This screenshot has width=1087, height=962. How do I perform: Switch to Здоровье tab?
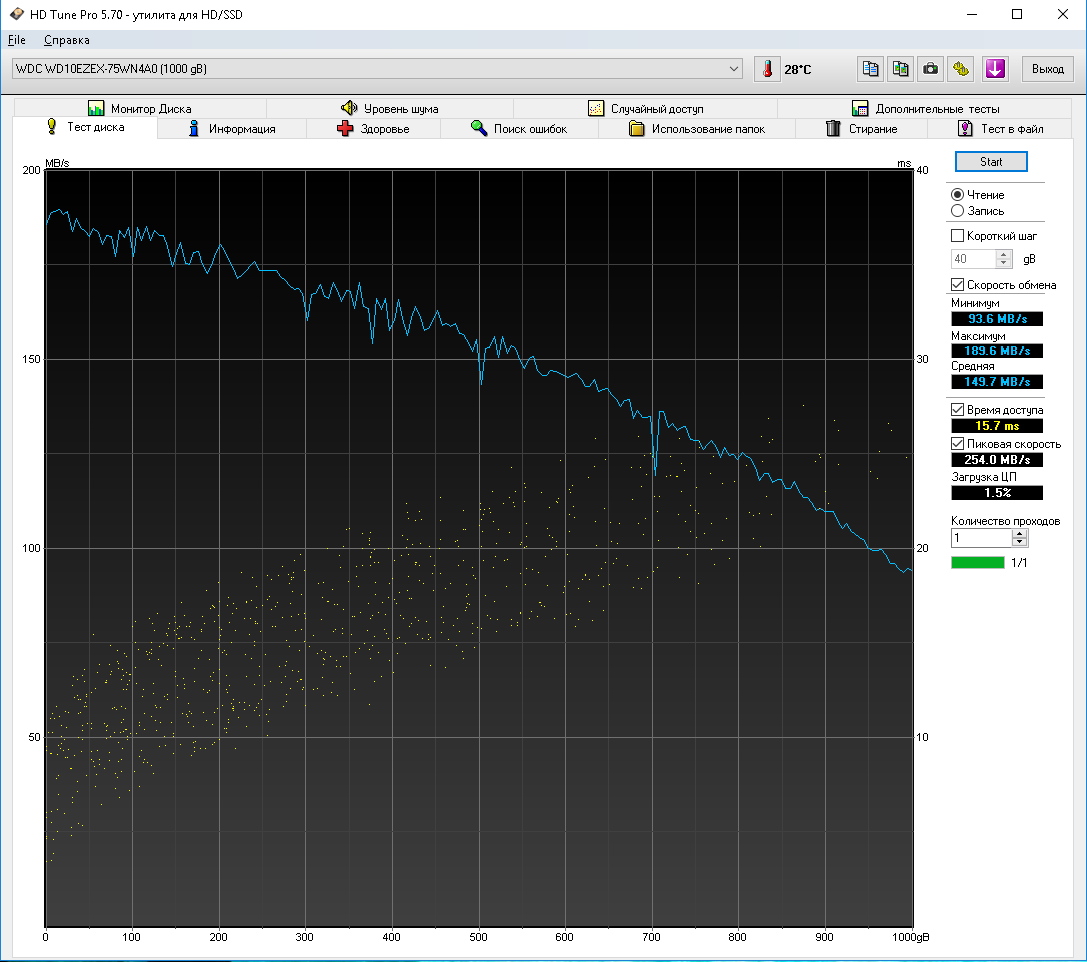pos(373,129)
